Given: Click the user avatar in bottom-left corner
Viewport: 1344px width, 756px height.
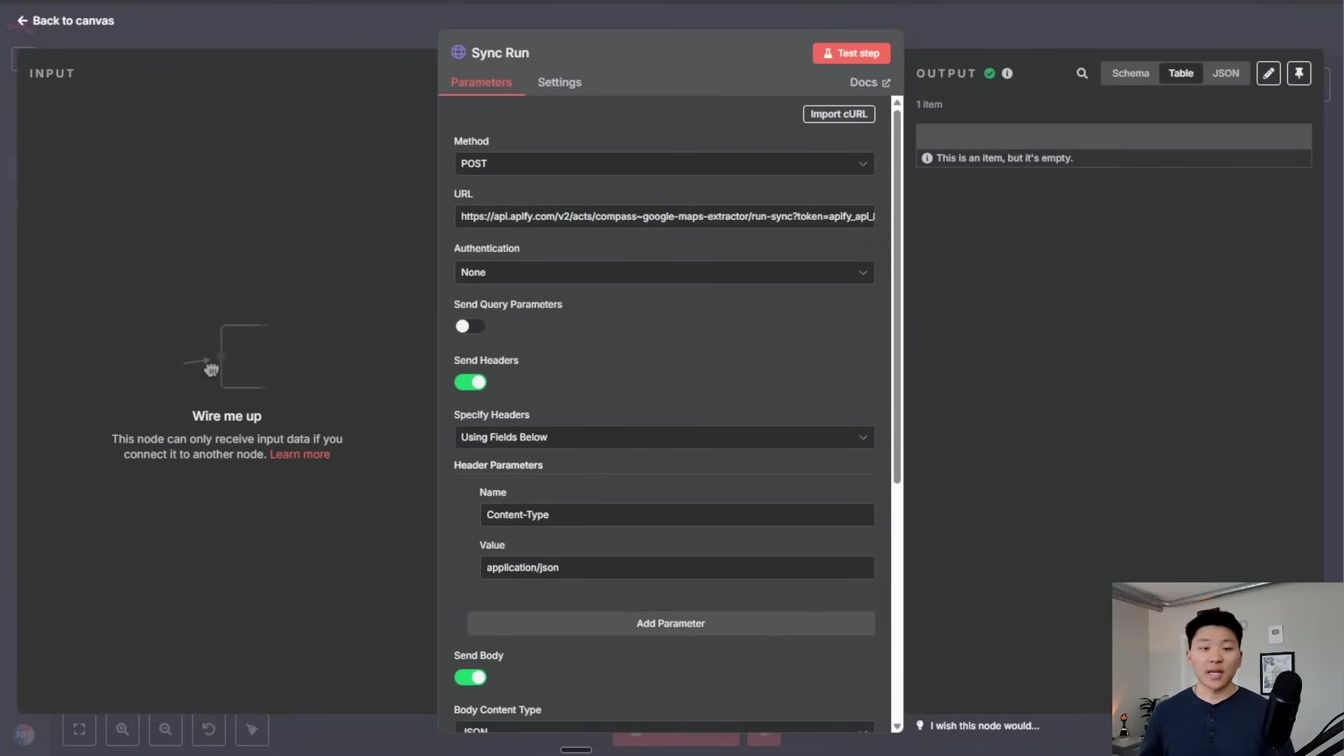Looking at the screenshot, I should pyautogui.click(x=24, y=734).
